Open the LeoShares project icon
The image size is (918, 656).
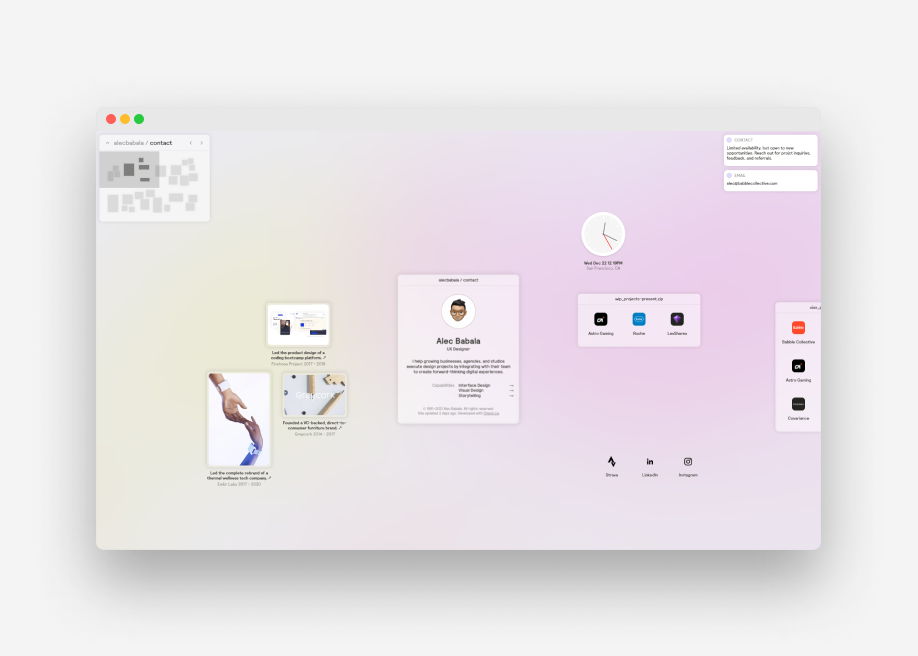(x=677, y=319)
